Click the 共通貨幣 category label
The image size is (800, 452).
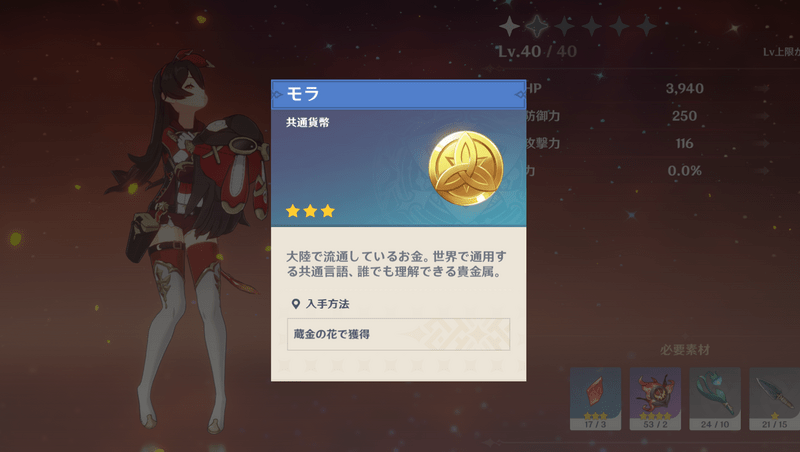[x=308, y=122]
